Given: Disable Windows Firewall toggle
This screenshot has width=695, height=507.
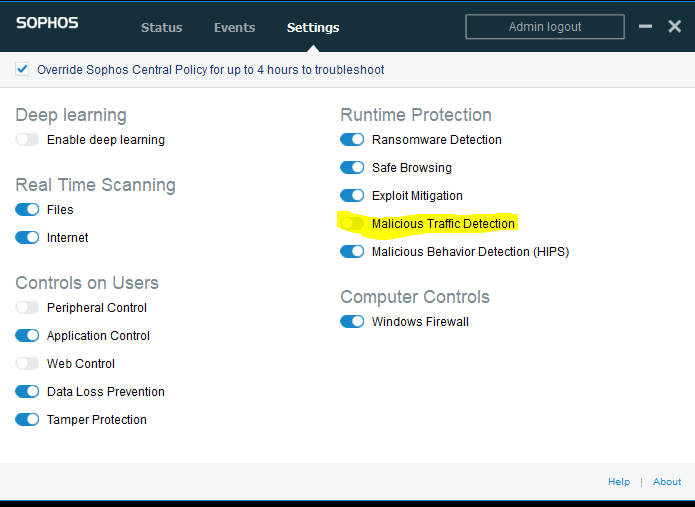Looking at the screenshot, I should click(352, 321).
